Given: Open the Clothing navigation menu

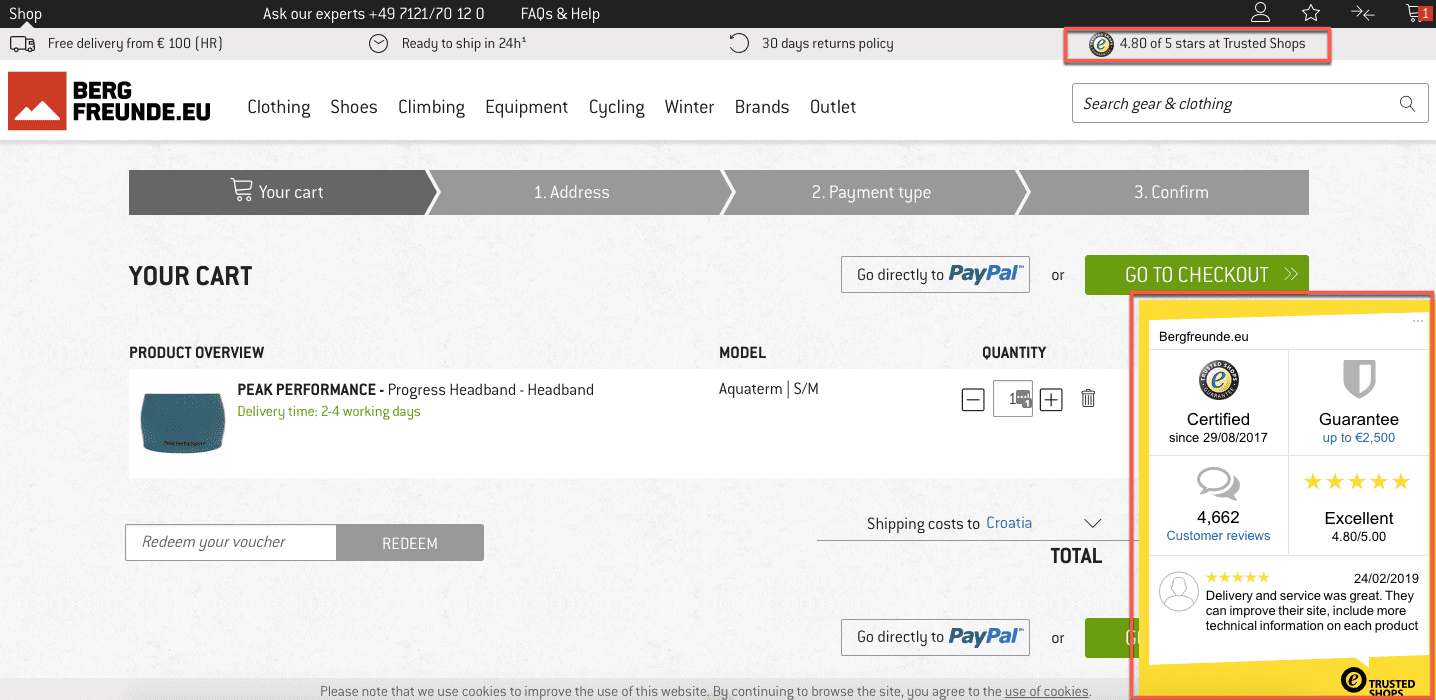Looking at the screenshot, I should click(x=278, y=106).
